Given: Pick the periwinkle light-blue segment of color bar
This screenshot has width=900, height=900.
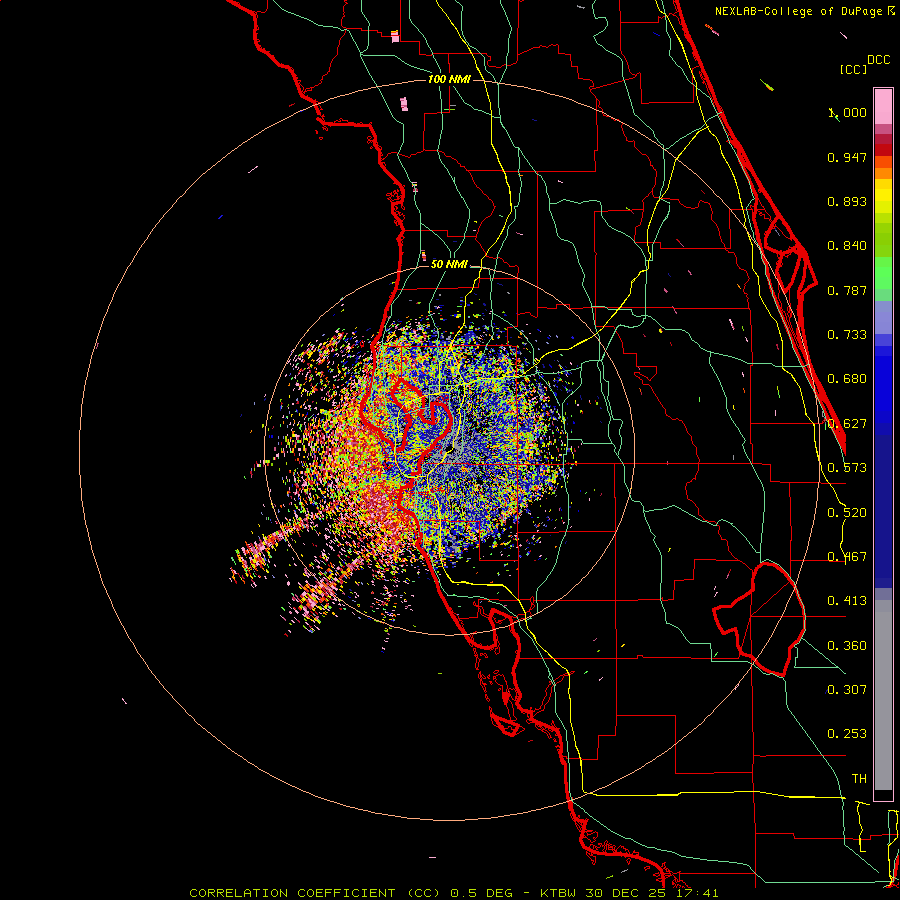Looking at the screenshot, I should point(883,317).
